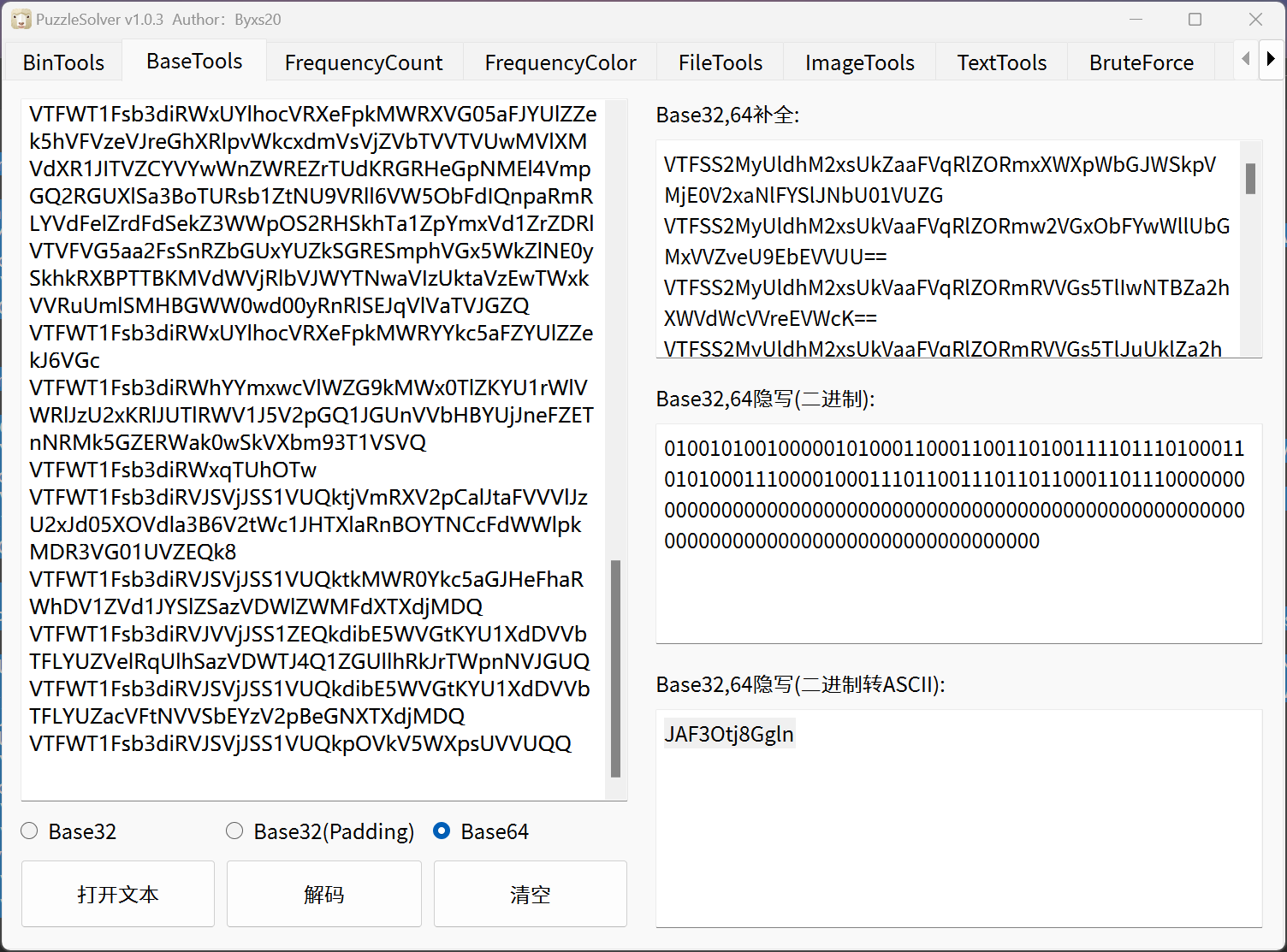
Task: Go to the FrequencyColor tab
Action: [560, 62]
